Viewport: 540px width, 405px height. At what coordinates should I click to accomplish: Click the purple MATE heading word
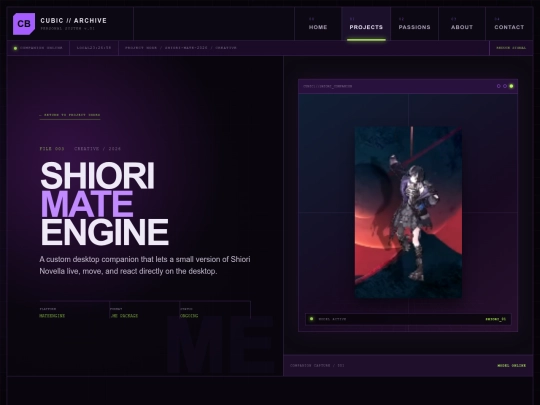pyautogui.click(x=87, y=204)
